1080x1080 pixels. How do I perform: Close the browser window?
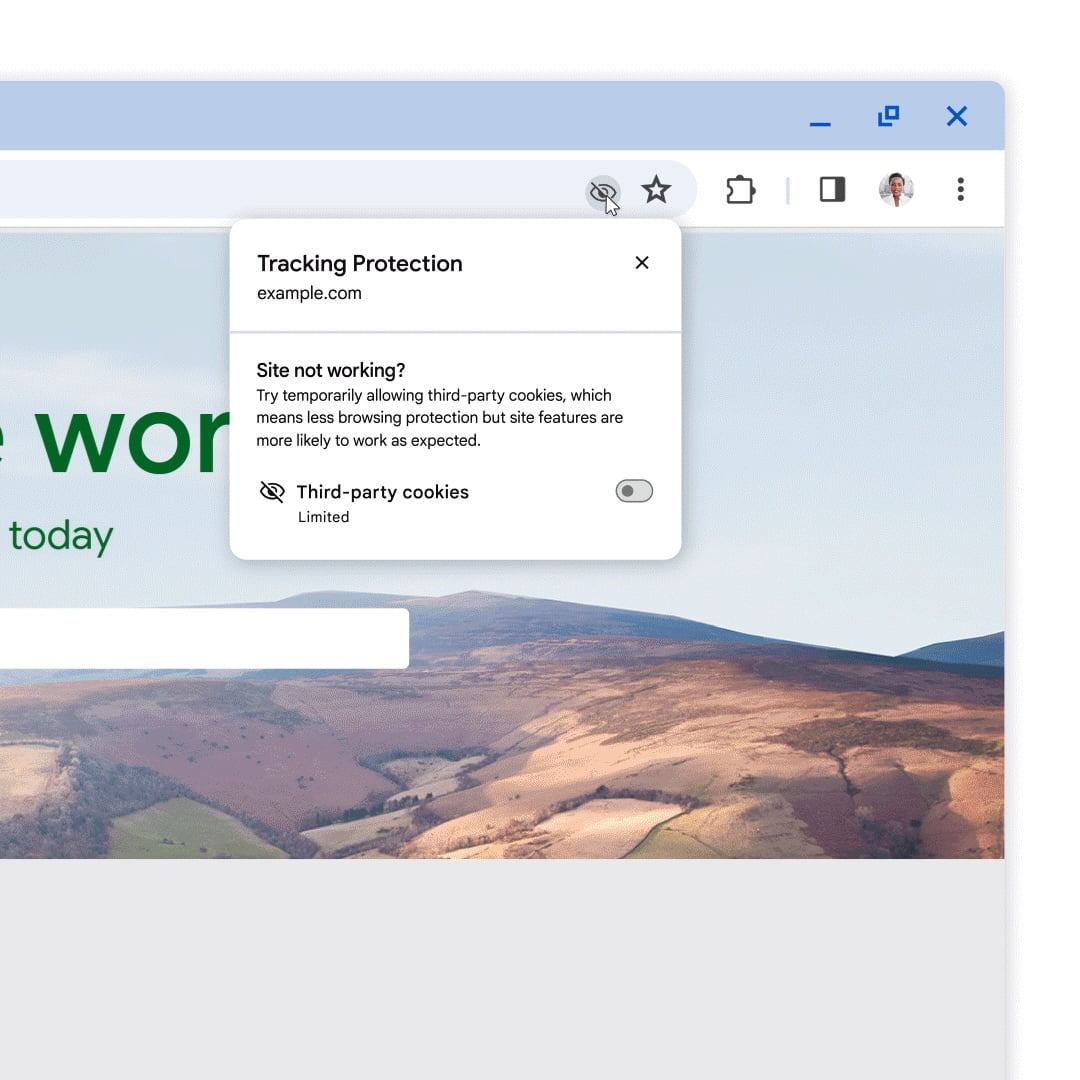click(957, 117)
